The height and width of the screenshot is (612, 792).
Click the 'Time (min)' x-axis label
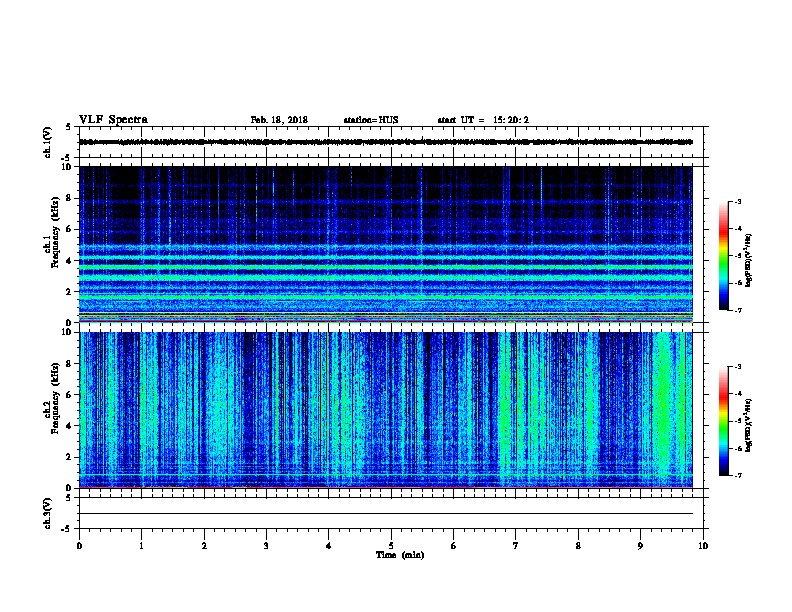click(400, 555)
